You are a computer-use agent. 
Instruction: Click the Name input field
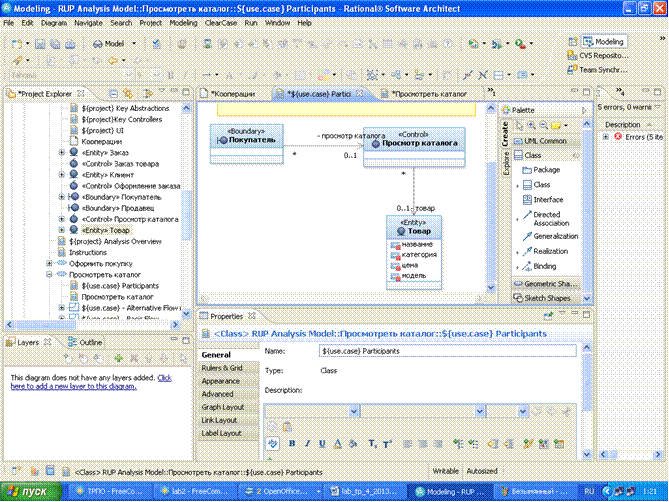tap(447, 351)
